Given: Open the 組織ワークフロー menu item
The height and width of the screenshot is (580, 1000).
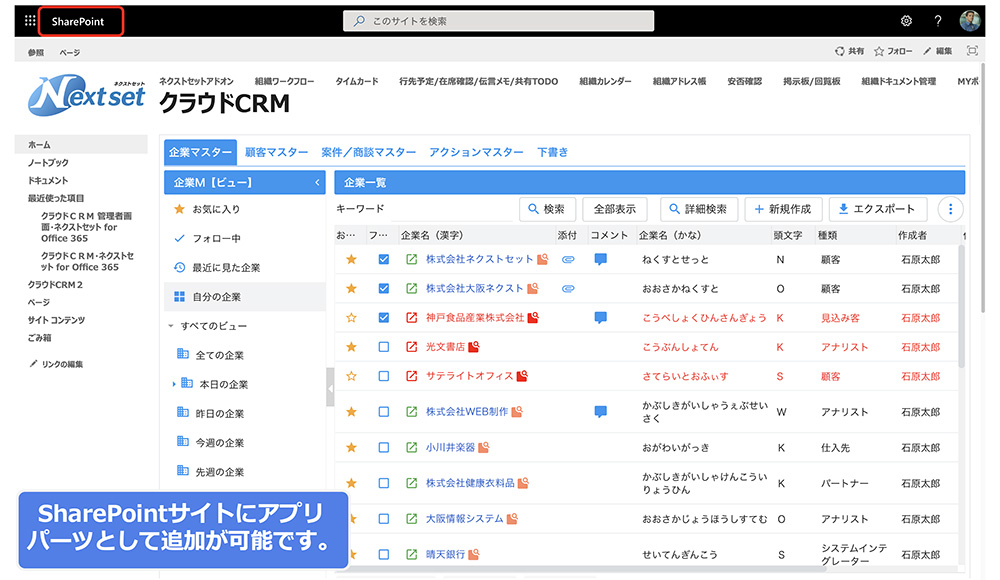Looking at the screenshot, I should coord(284,81).
